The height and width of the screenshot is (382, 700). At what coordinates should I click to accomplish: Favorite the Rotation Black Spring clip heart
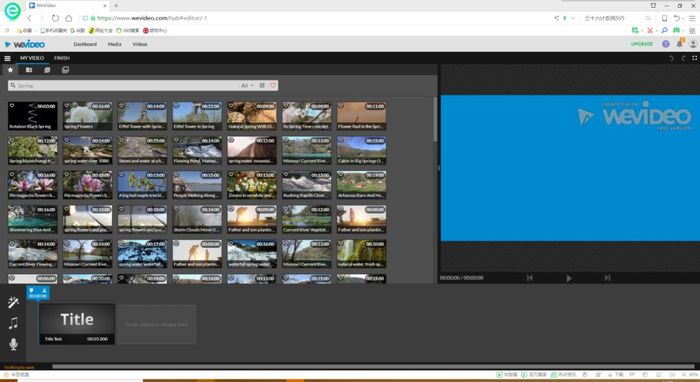[12, 106]
